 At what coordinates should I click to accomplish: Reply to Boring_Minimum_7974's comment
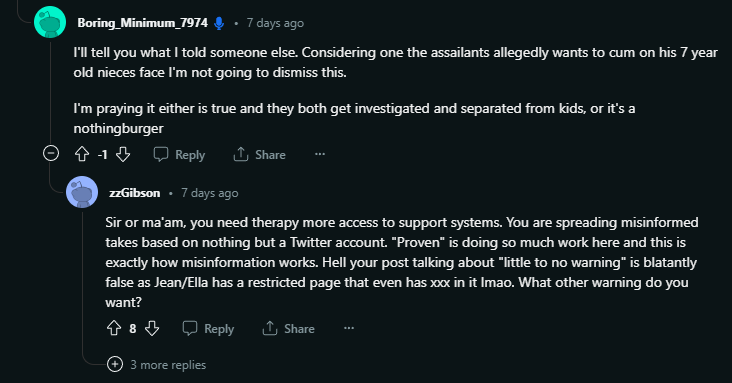pyautogui.click(x=179, y=155)
